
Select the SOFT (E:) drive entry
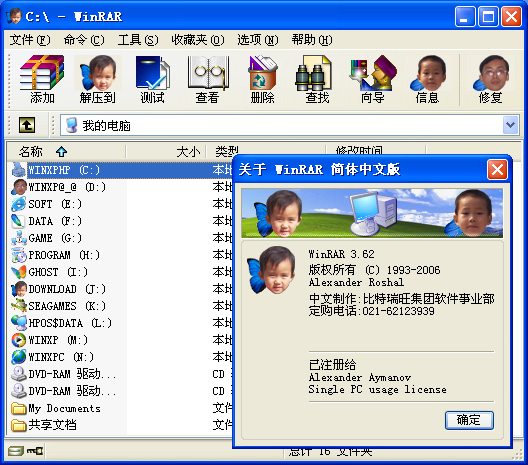click(46, 204)
